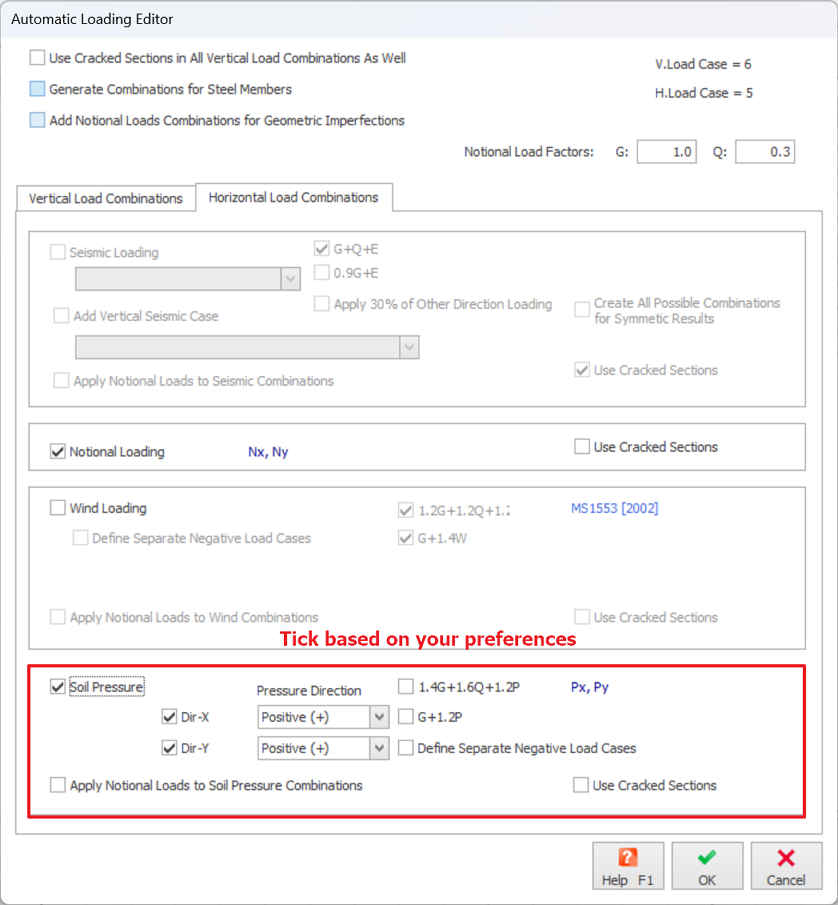This screenshot has width=838, height=905.
Task: Tick Use Cracked Sections in All Vertical Combinations
Action: point(38,58)
